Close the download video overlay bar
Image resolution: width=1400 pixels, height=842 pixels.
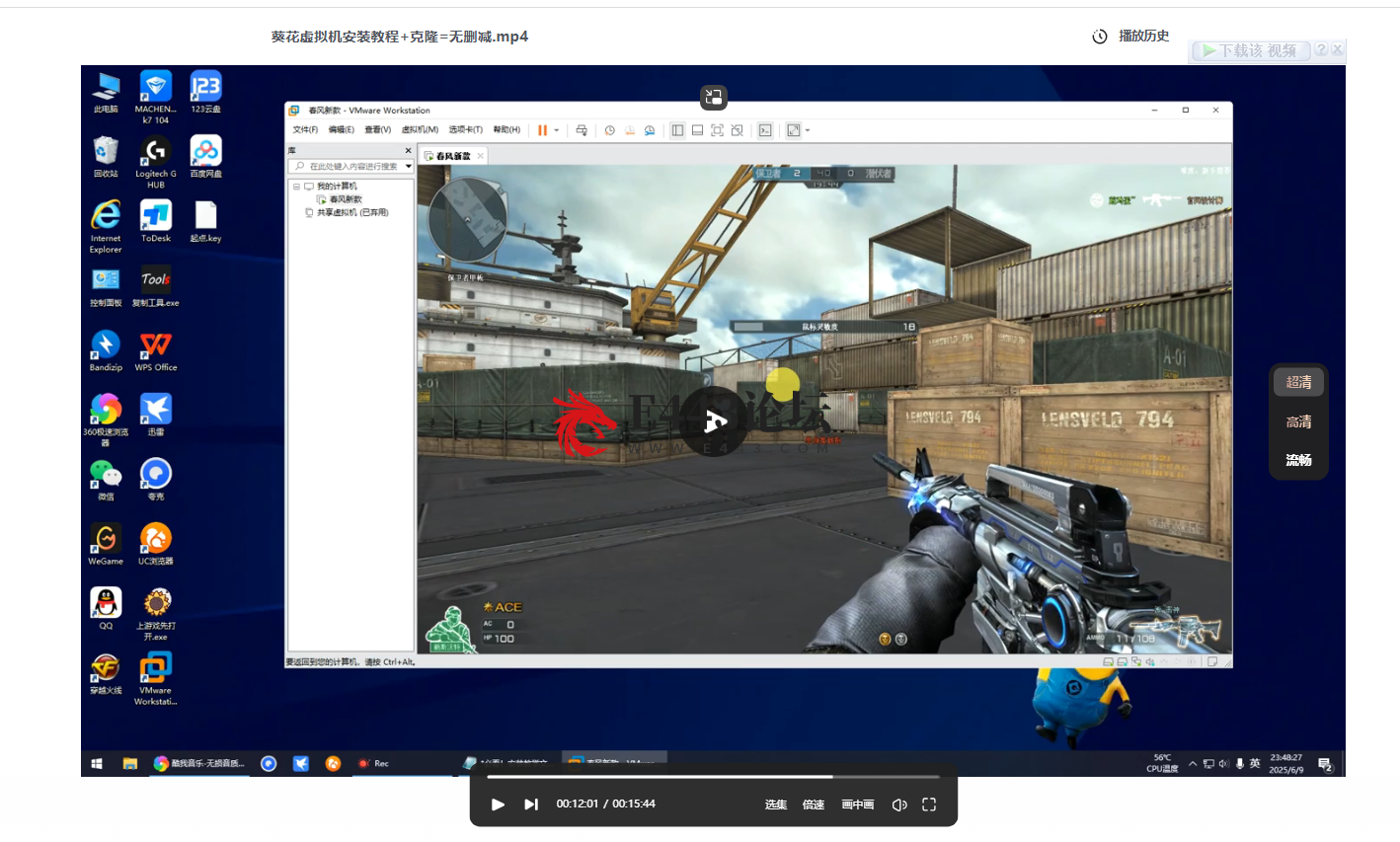[x=1338, y=49]
